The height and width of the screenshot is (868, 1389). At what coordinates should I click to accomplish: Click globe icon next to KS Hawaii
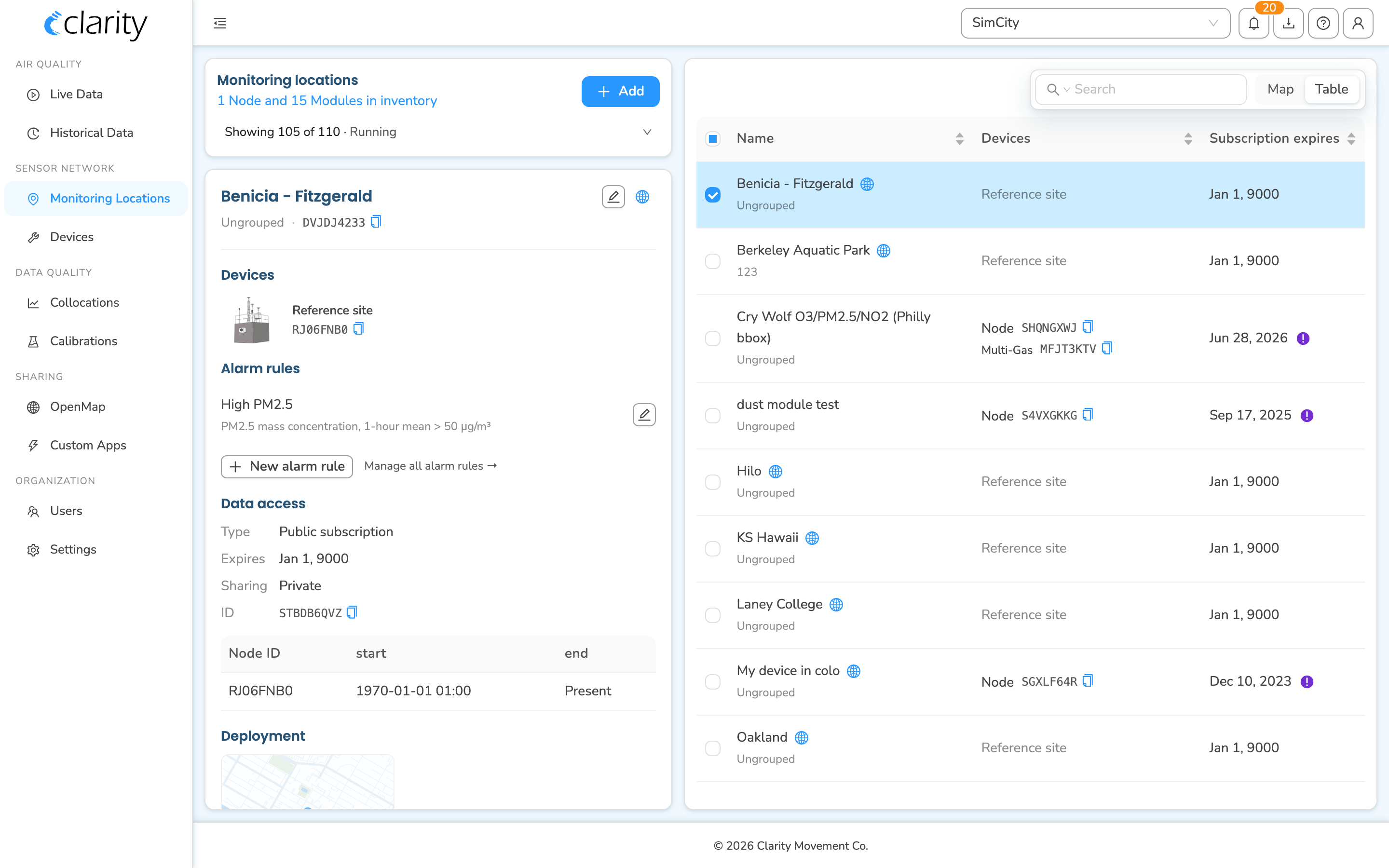(x=812, y=538)
